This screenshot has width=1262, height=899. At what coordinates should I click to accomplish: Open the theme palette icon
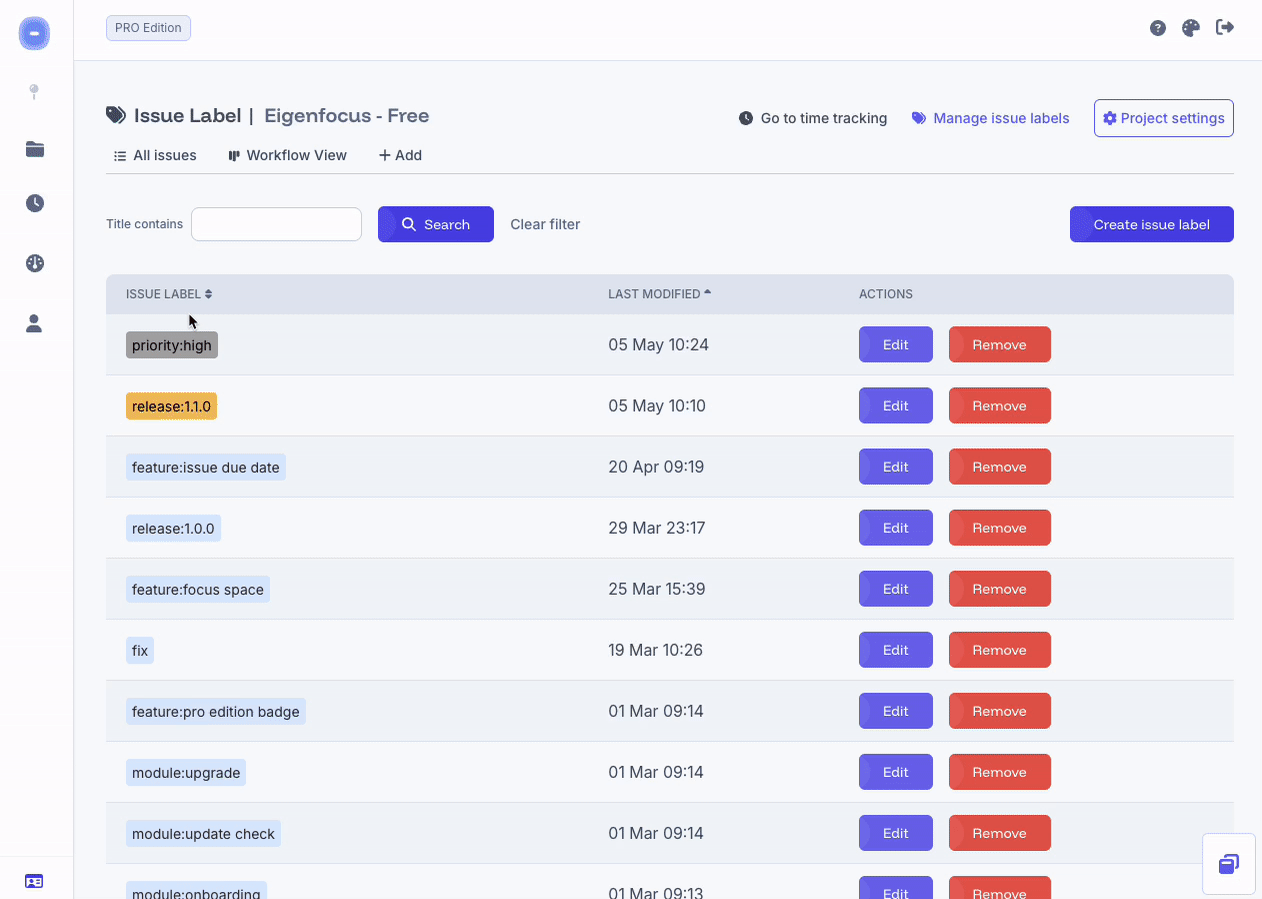pyautogui.click(x=1190, y=28)
